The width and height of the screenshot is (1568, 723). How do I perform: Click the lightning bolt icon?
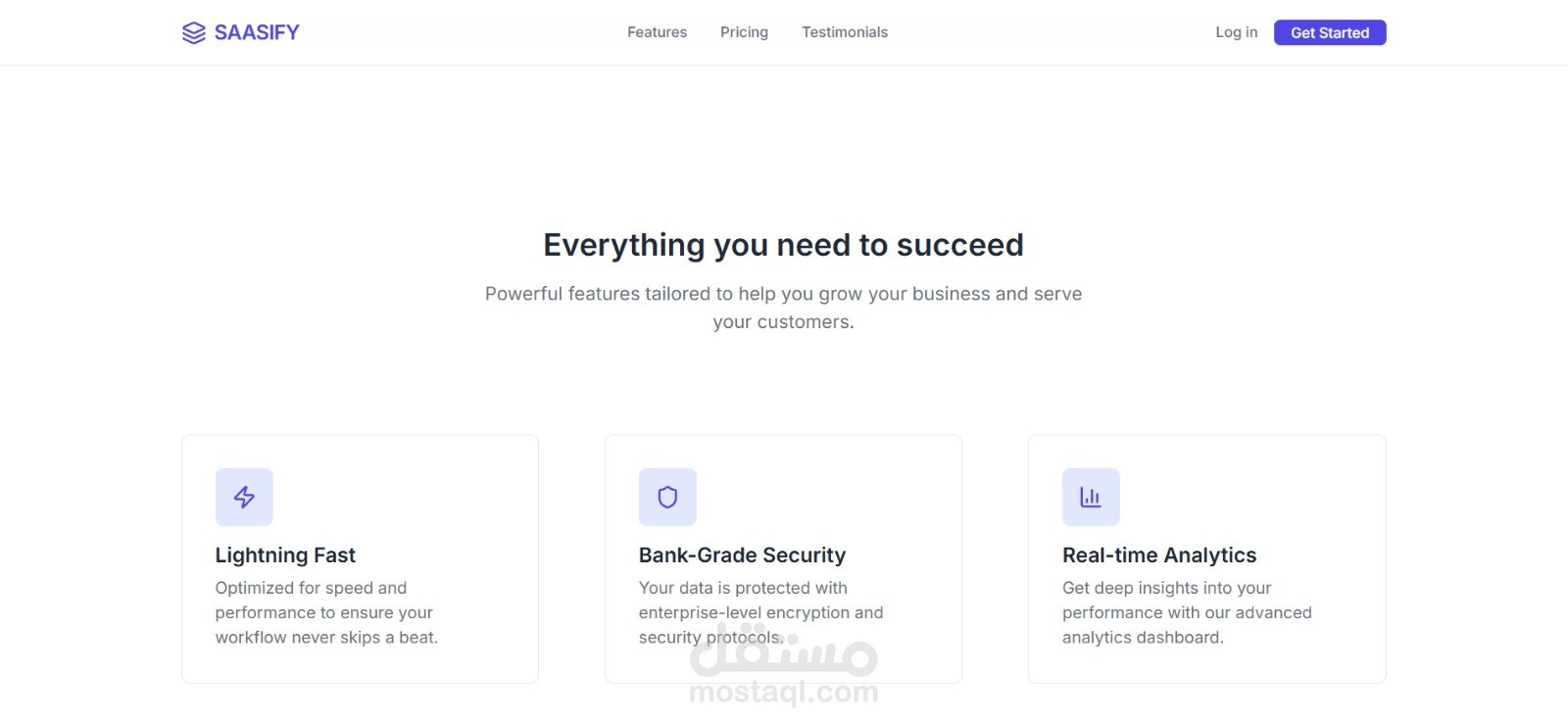click(244, 498)
